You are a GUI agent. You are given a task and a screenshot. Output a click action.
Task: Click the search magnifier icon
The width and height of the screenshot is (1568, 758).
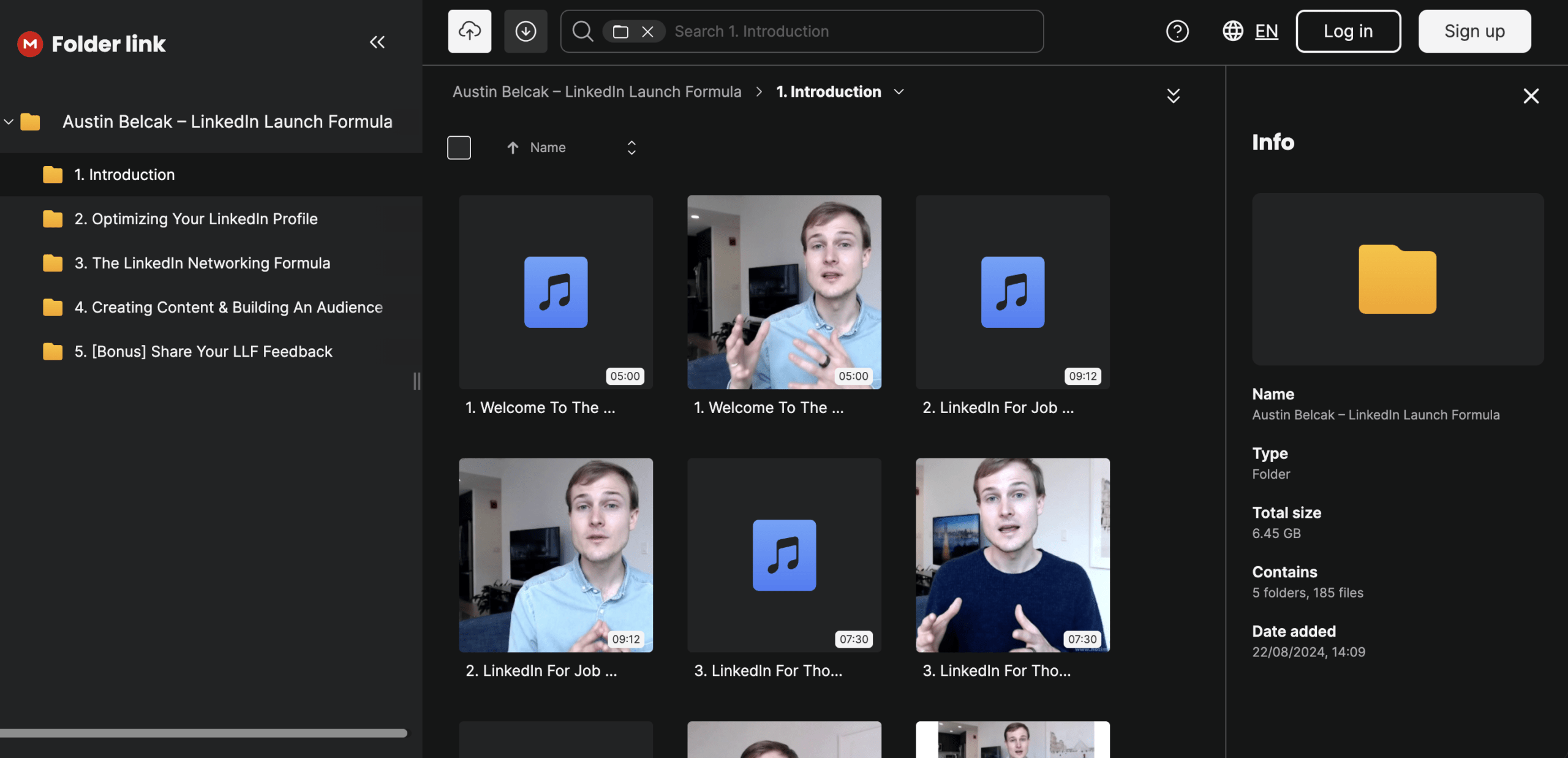click(582, 31)
